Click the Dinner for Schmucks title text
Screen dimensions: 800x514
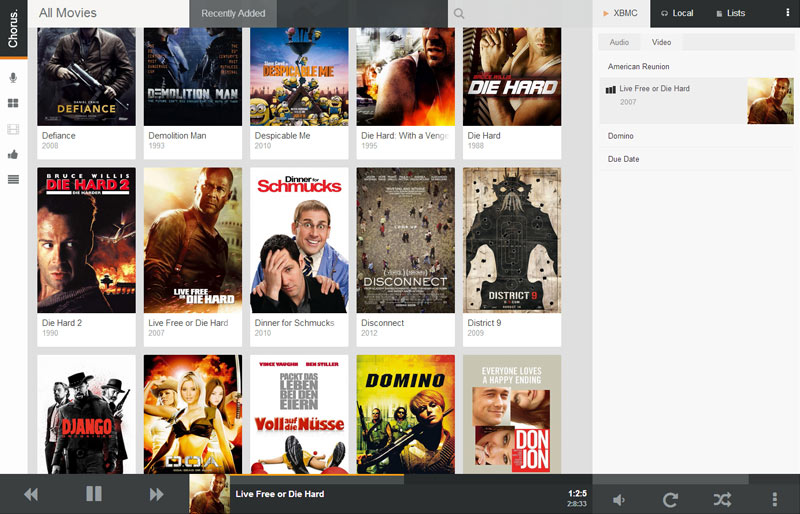click(x=294, y=323)
